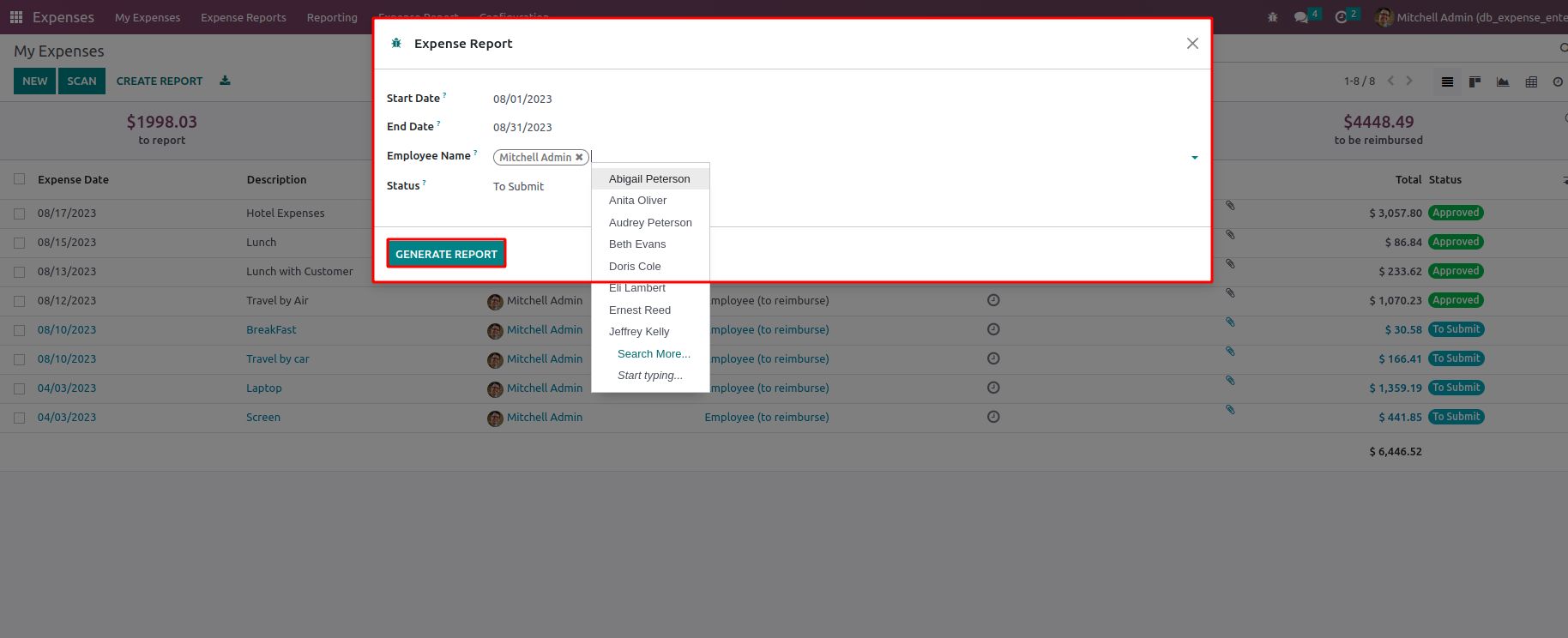Click the Generate Report button

[446, 254]
